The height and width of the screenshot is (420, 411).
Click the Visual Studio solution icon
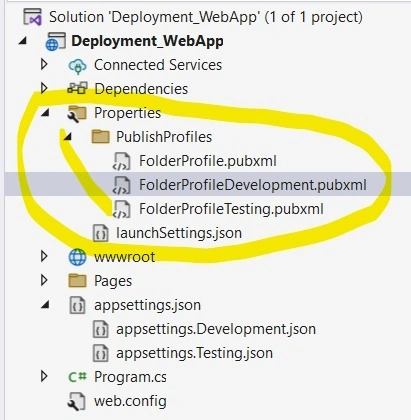pyautogui.click(x=32, y=17)
